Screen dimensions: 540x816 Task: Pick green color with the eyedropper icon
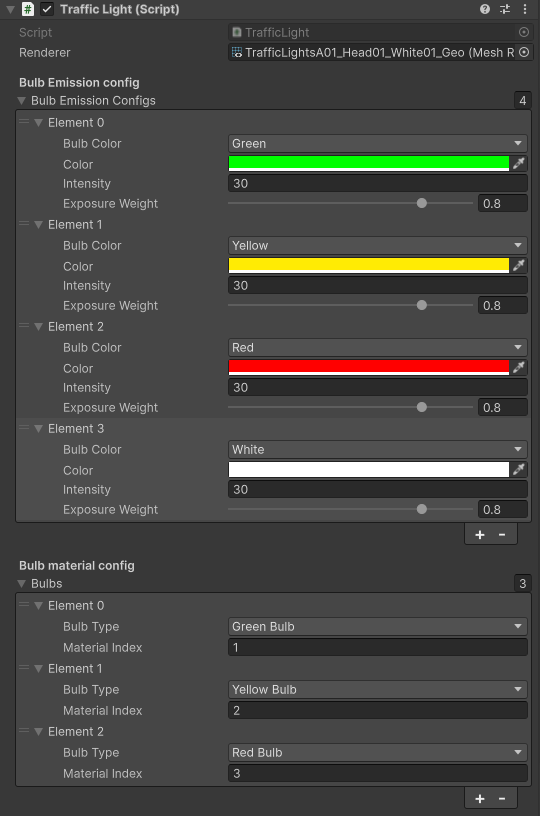(x=519, y=163)
